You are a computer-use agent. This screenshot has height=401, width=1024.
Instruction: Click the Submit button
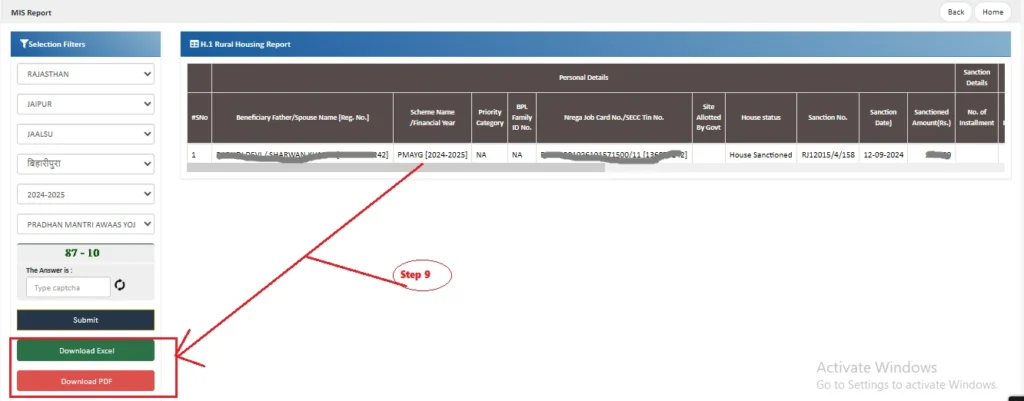[x=86, y=320]
